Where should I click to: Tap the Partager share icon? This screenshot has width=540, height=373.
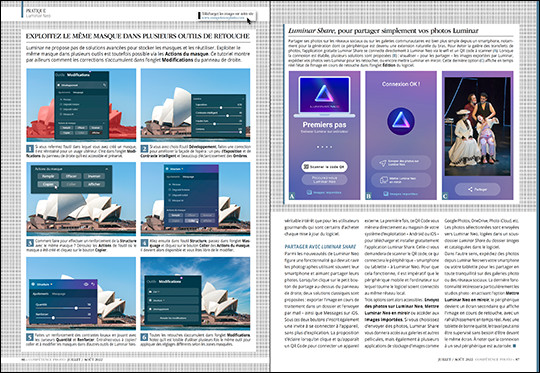point(470,189)
